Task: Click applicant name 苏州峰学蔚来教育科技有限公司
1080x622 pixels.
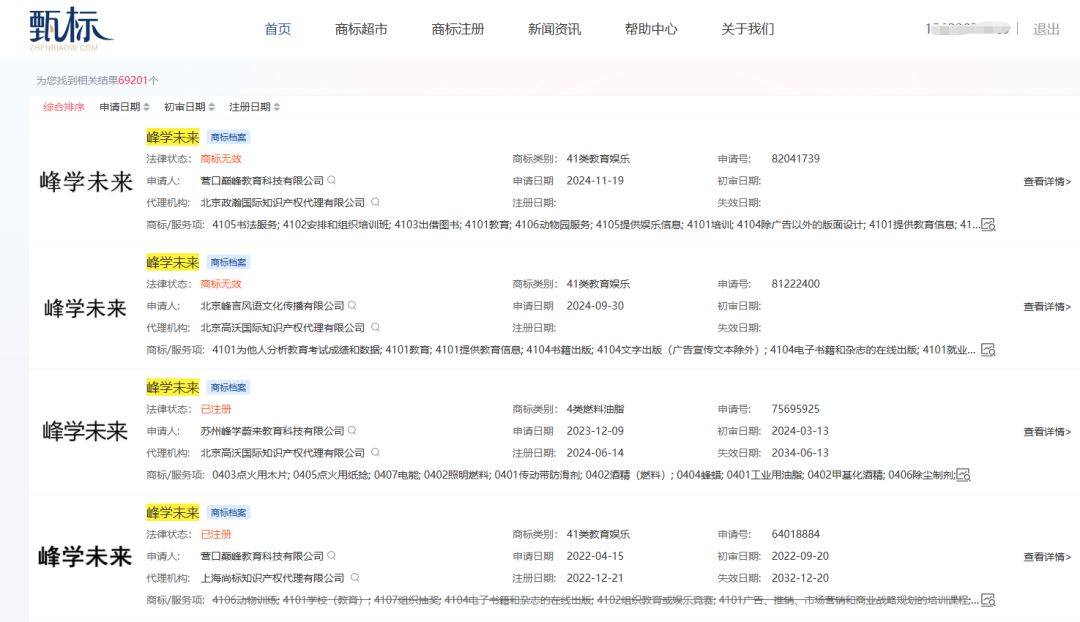Action: (272, 431)
